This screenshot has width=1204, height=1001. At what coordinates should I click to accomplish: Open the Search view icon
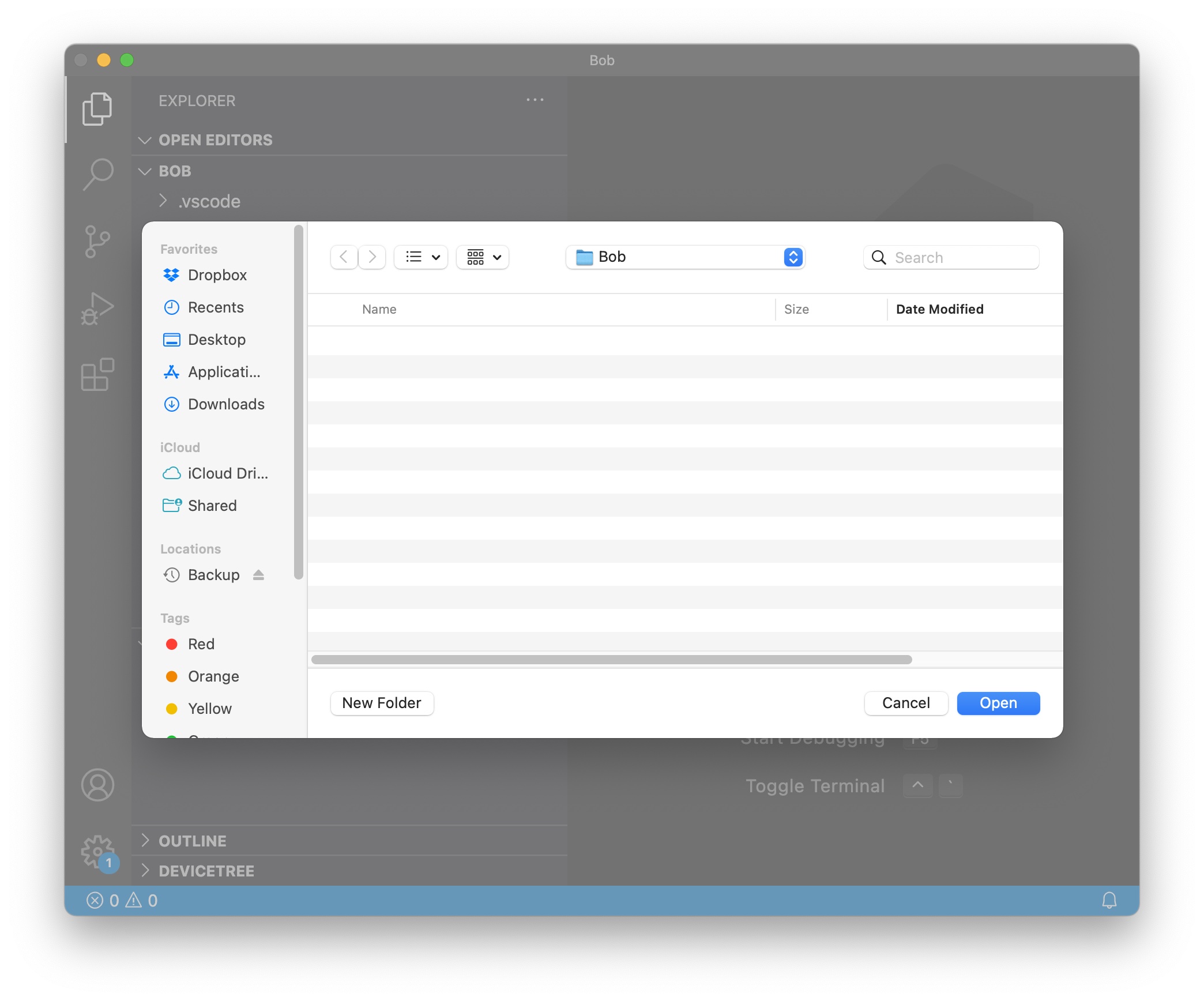pos(97,174)
